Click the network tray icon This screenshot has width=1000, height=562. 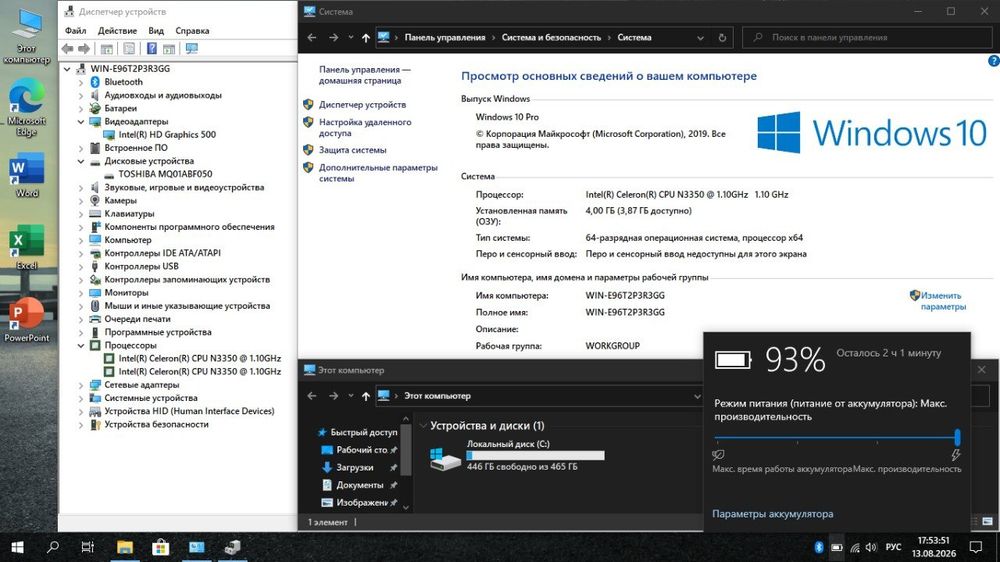(x=855, y=547)
